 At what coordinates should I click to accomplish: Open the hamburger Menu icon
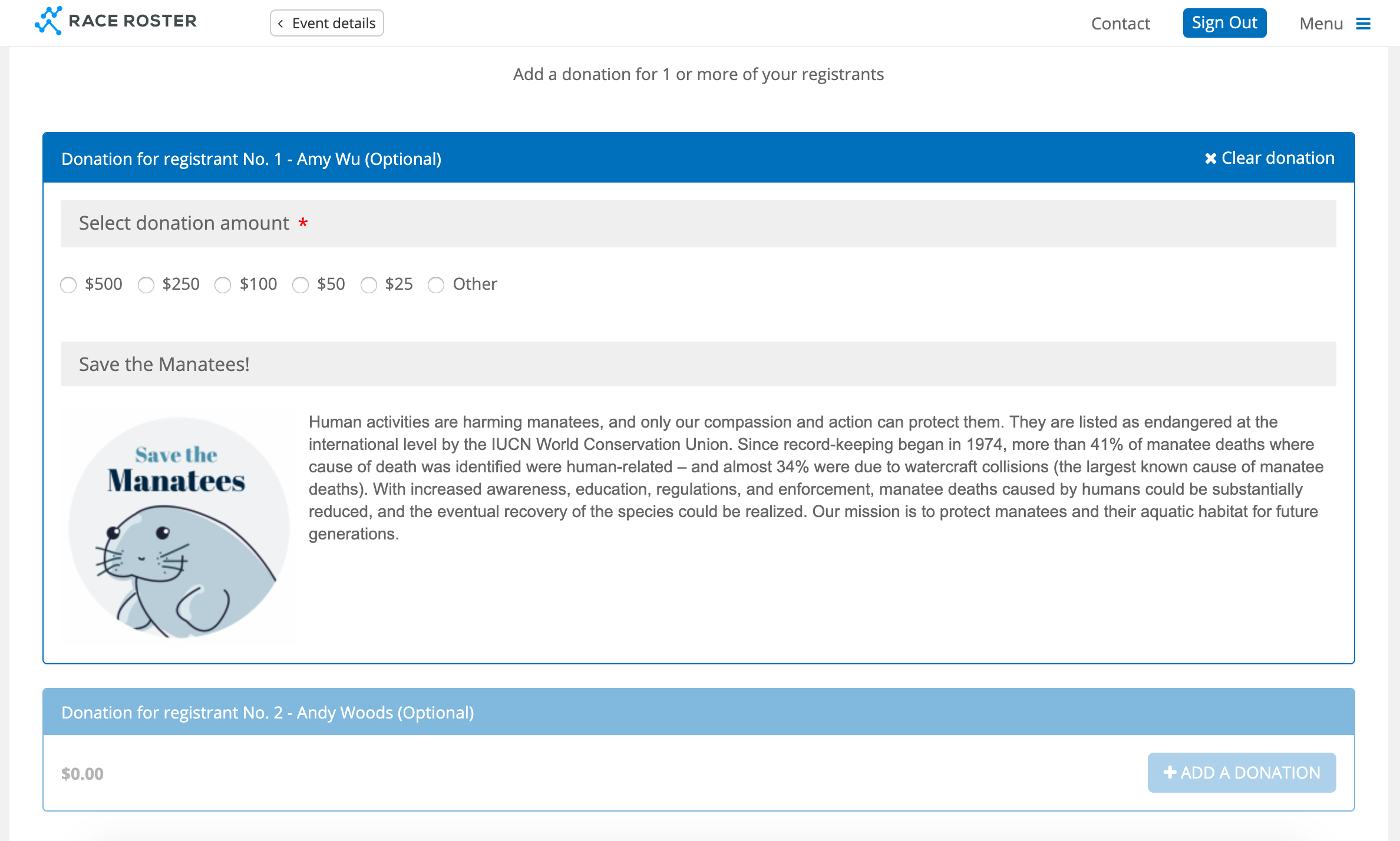1363,24
